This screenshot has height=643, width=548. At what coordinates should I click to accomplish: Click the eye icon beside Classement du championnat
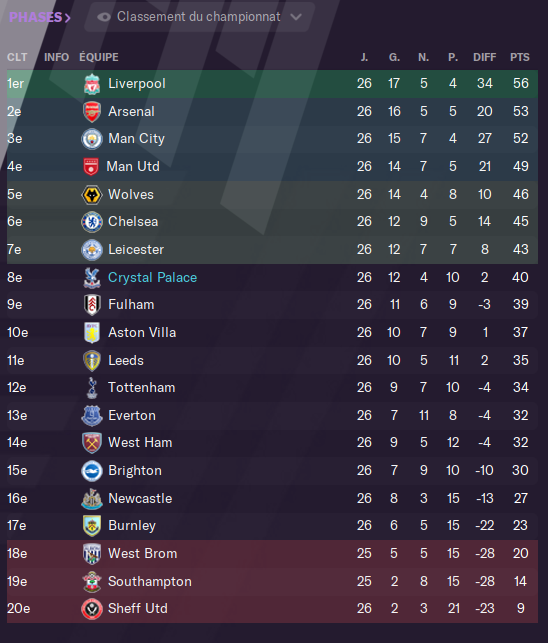[x=104, y=17]
